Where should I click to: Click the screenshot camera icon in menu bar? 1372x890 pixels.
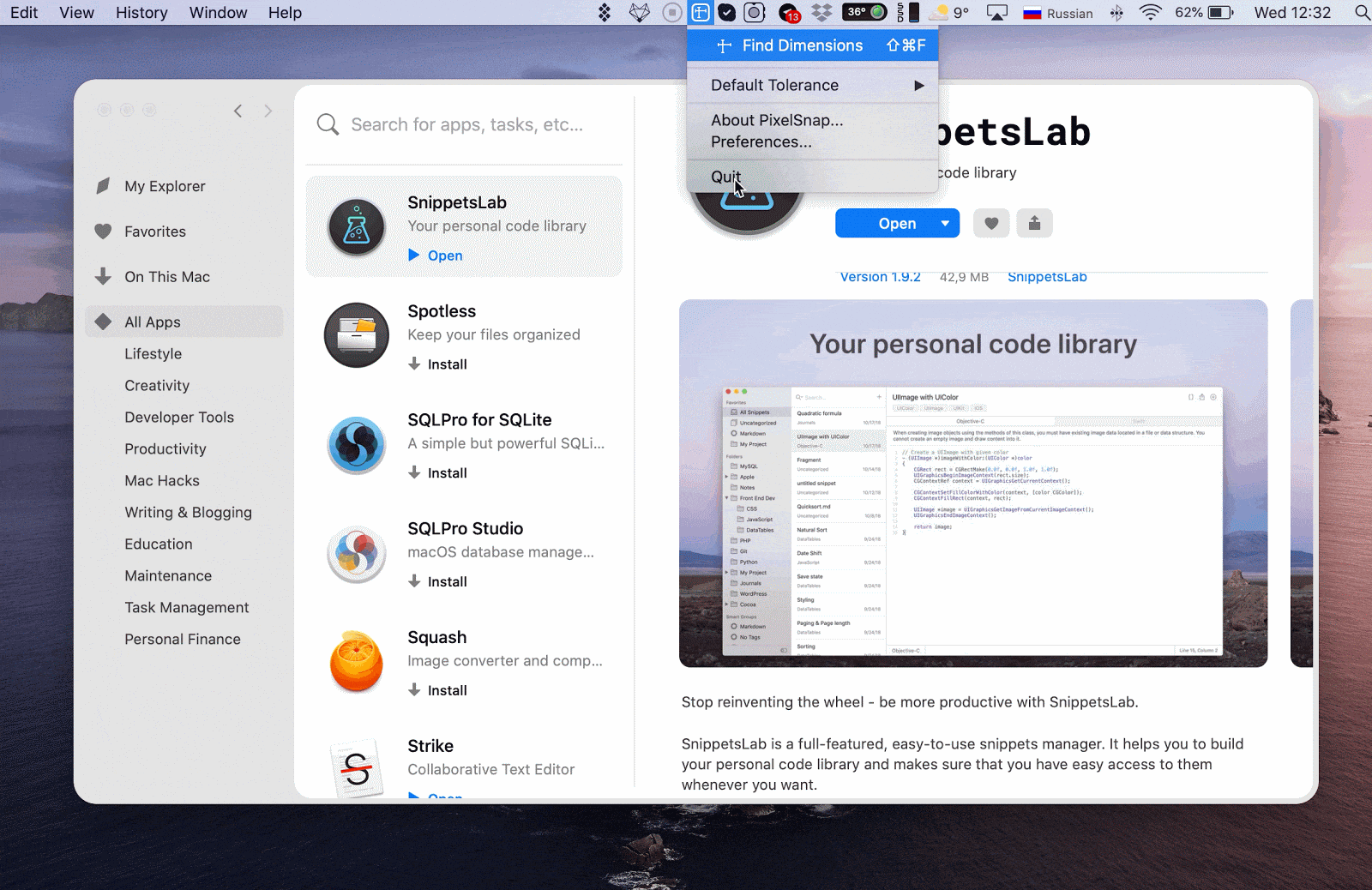[755, 13]
